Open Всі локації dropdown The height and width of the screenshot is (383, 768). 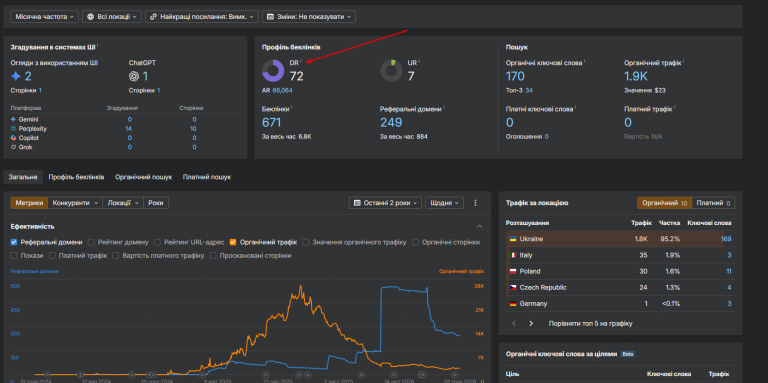click(x=112, y=17)
